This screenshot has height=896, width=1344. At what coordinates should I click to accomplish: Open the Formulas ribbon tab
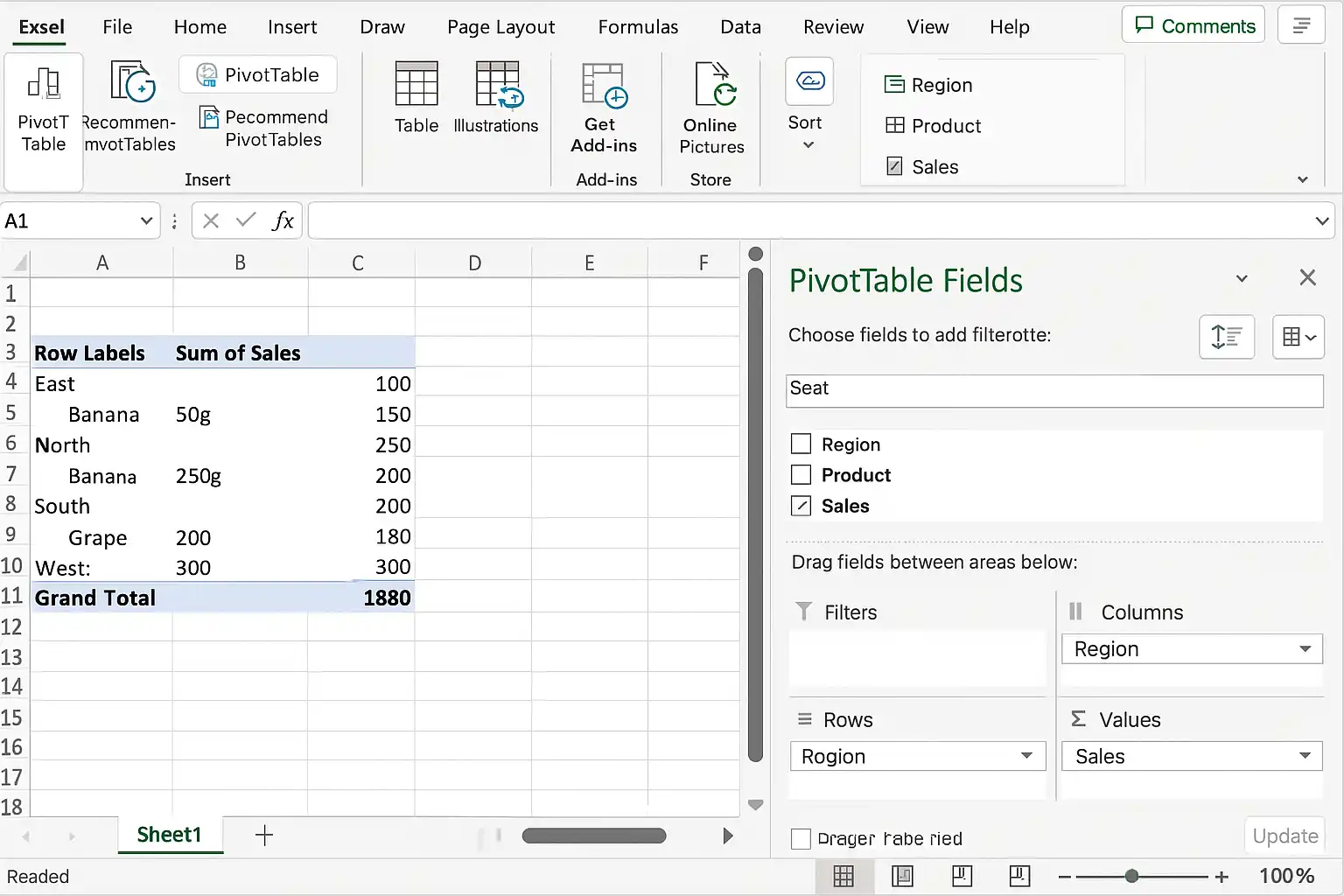(x=638, y=27)
